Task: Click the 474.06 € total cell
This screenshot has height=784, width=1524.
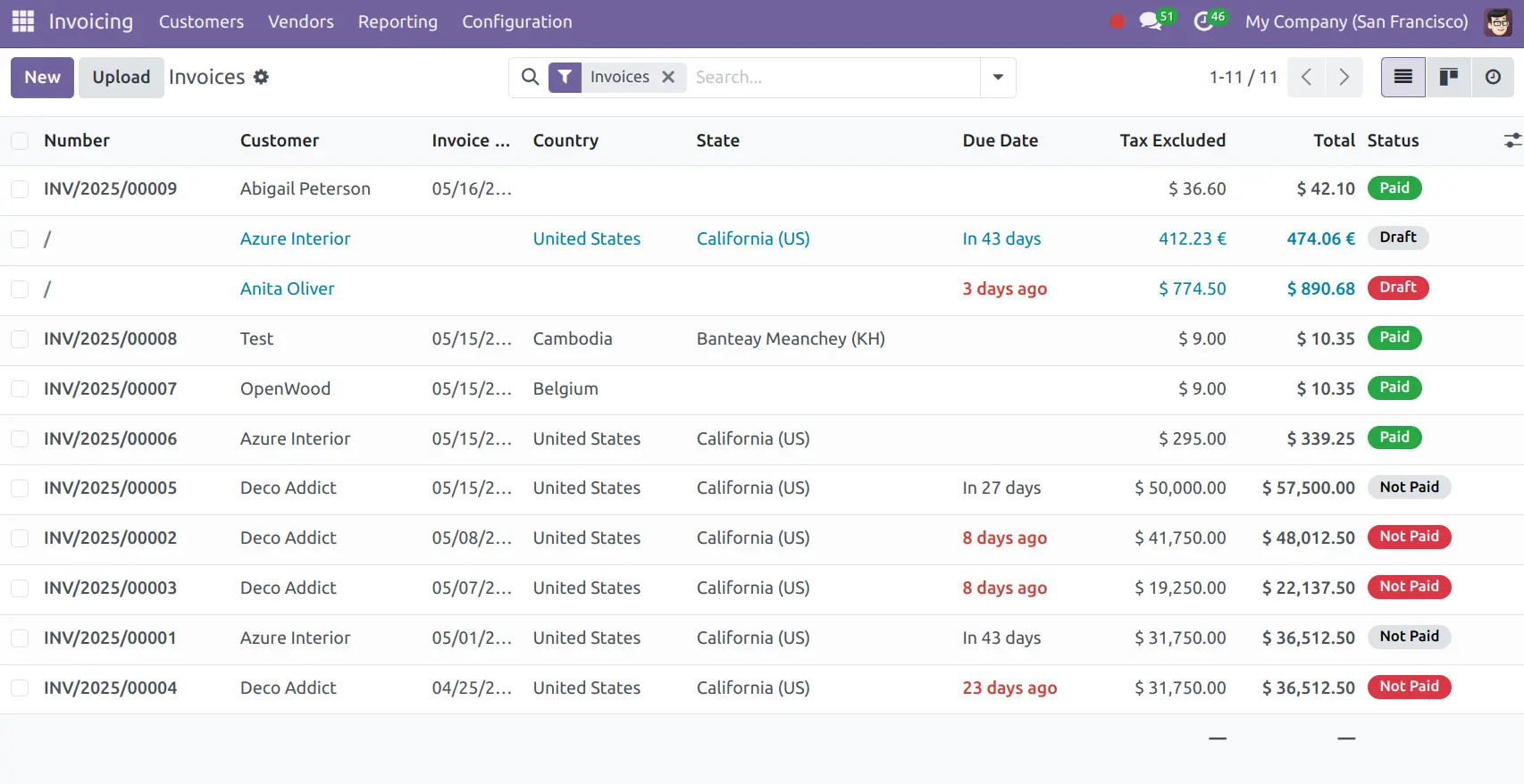Action: [1320, 238]
